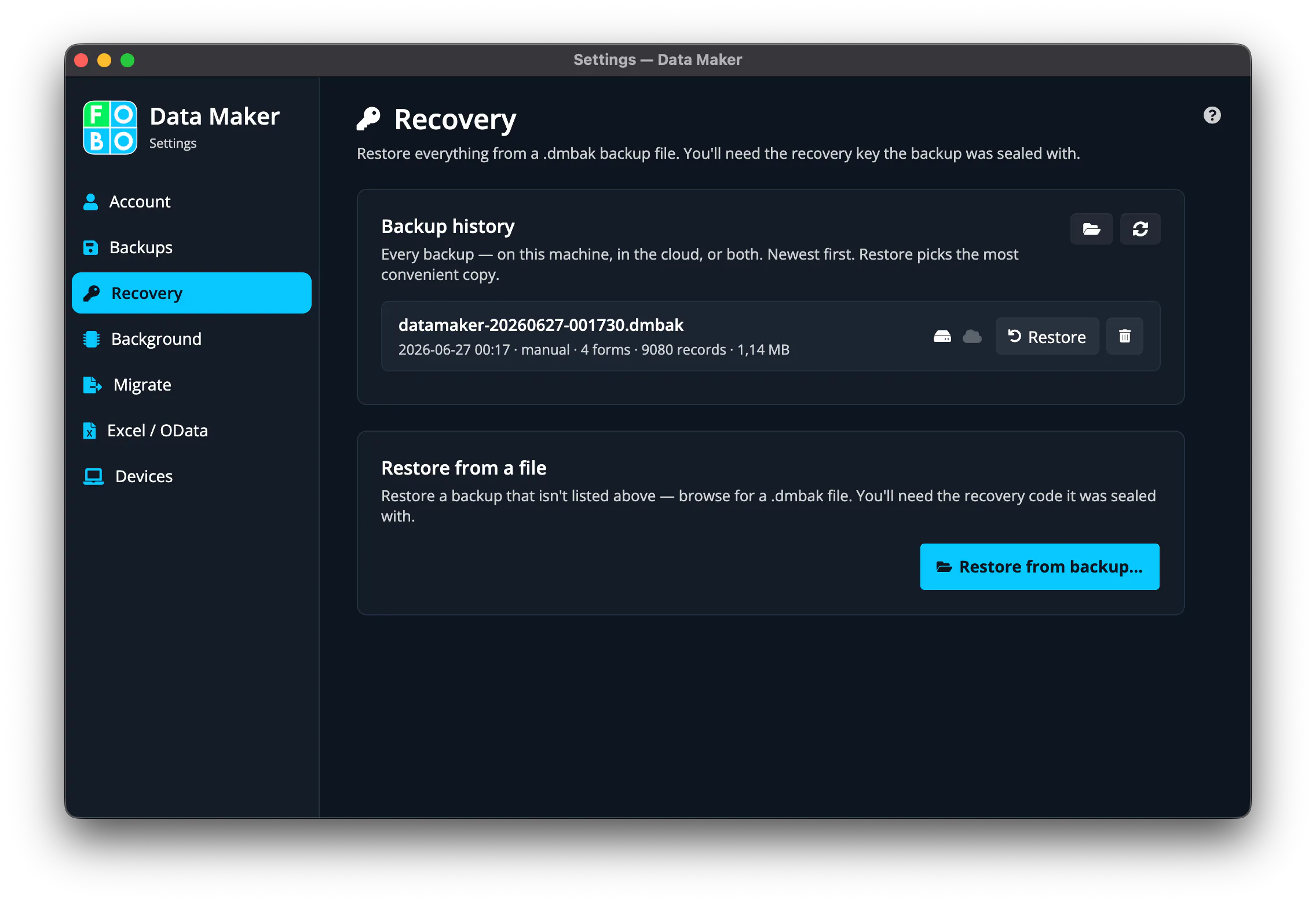Click Restore from backup... button
The image size is (1316, 904).
pos(1040,567)
